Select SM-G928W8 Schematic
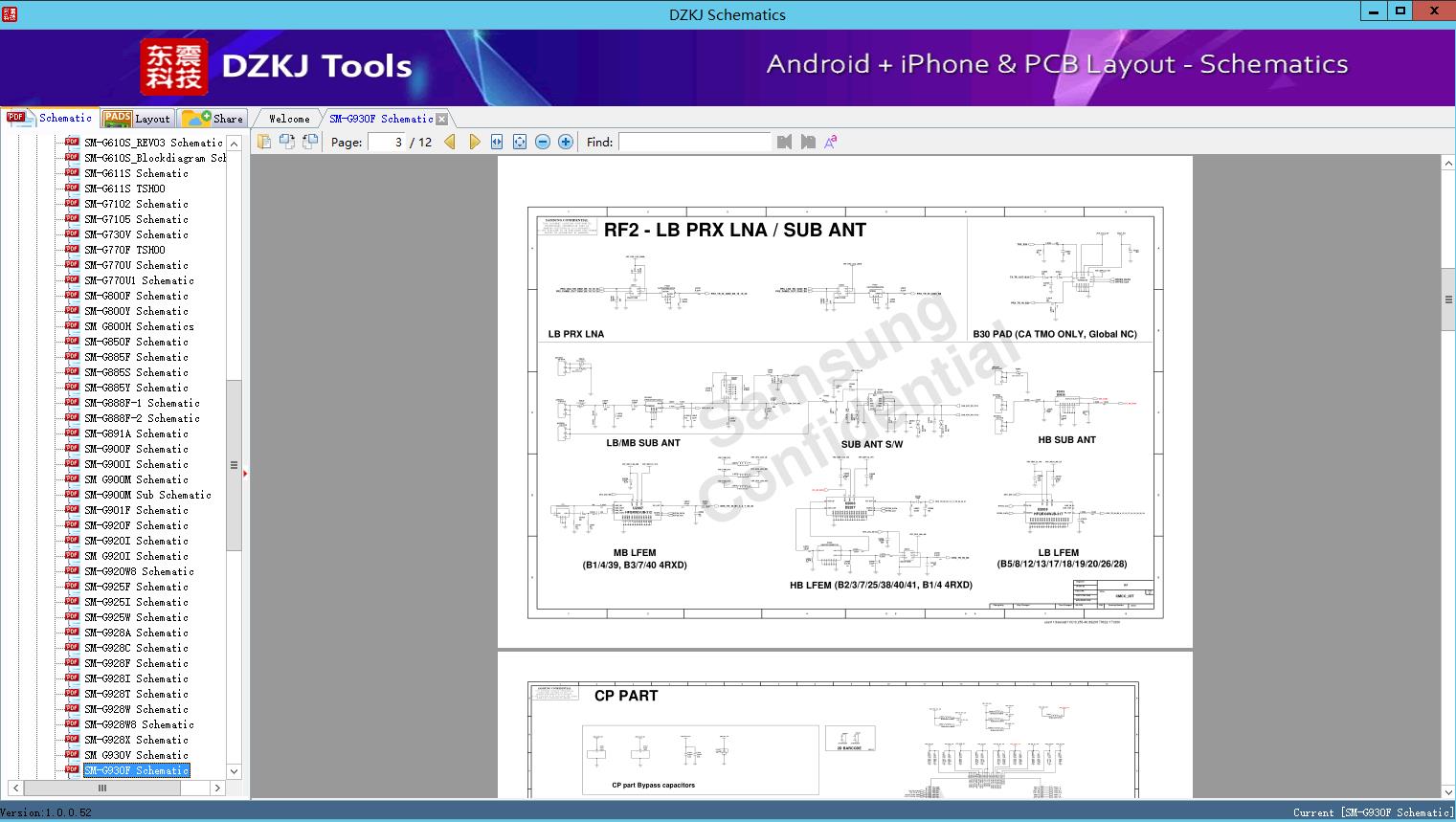 [139, 724]
